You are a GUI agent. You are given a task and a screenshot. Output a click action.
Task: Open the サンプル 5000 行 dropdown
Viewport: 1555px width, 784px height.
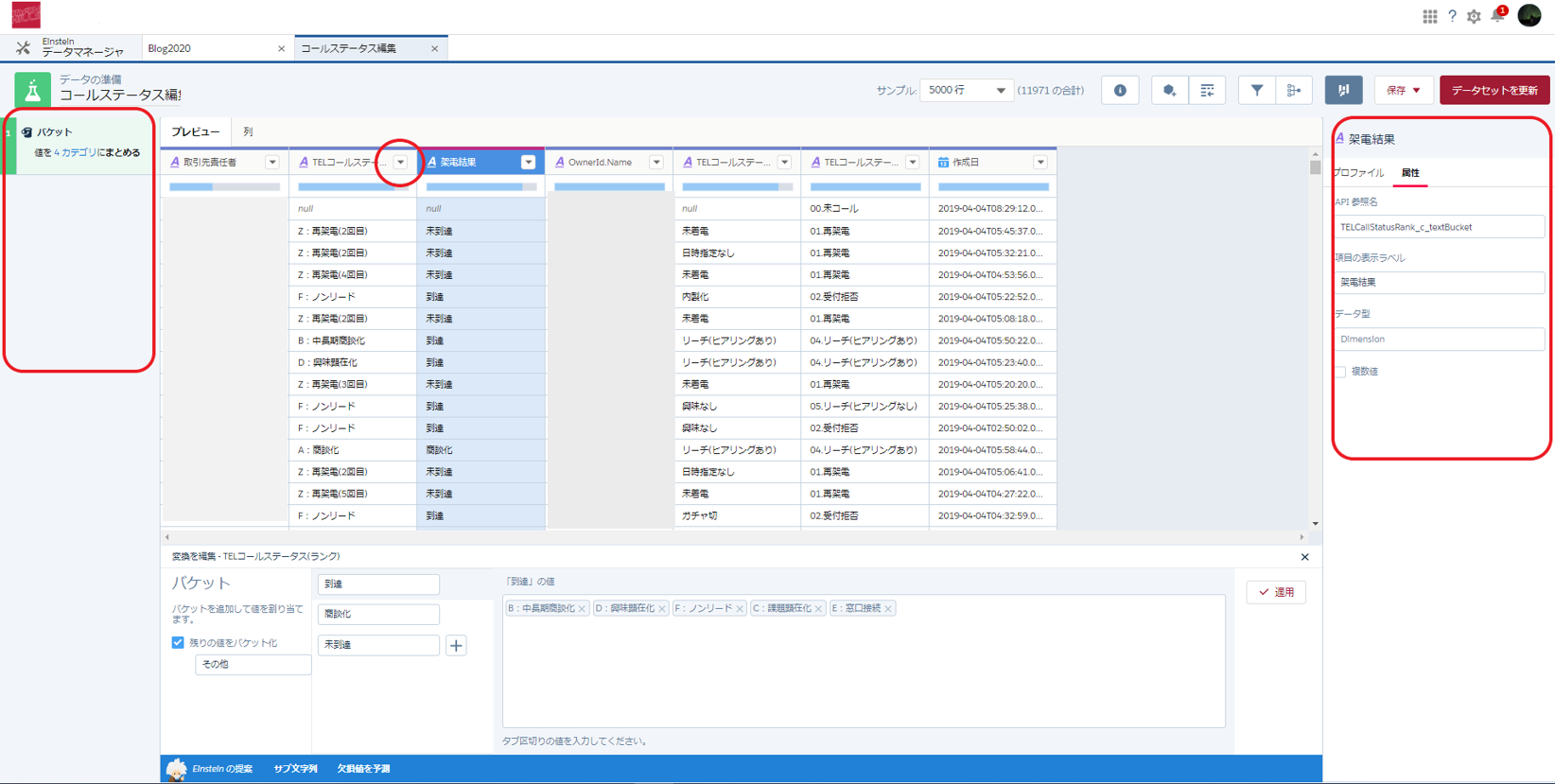(966, 91)
